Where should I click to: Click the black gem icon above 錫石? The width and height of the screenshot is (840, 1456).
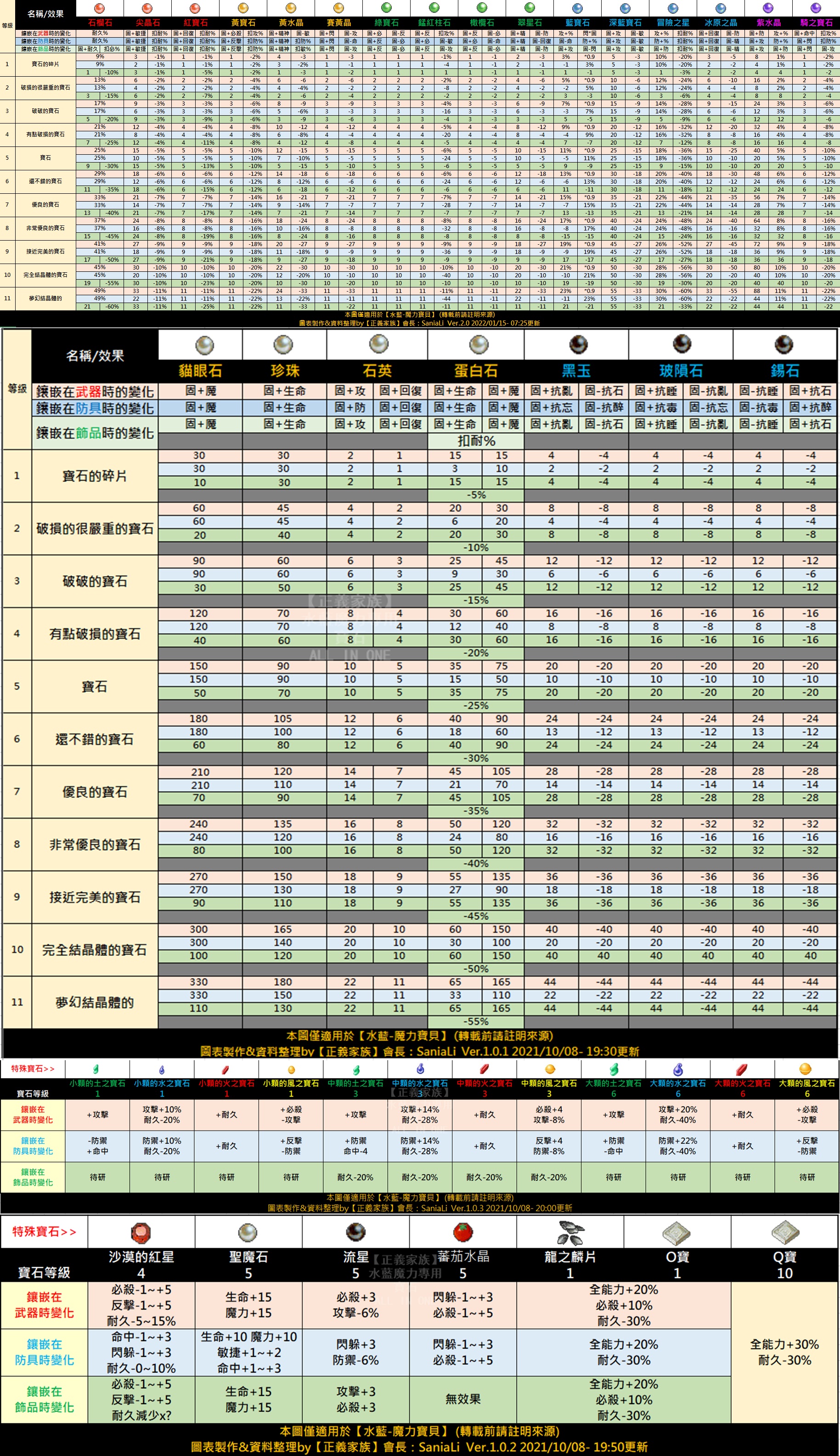point(784,344)
